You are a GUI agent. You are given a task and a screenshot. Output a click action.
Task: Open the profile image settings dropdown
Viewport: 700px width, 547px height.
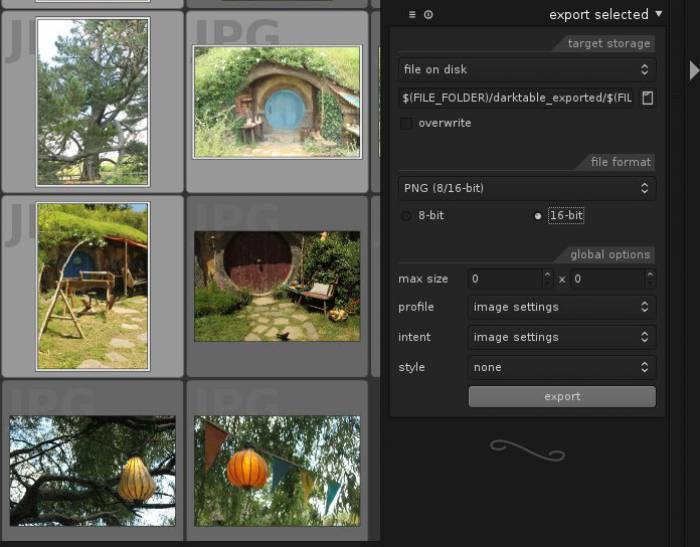coord(561,307)
